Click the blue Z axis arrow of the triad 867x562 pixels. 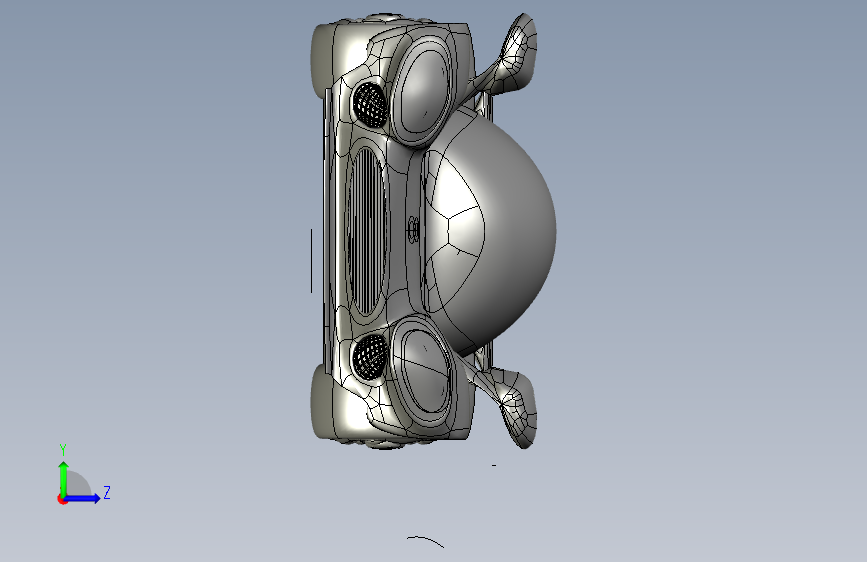pyautogui.click(x=83, y=498)
